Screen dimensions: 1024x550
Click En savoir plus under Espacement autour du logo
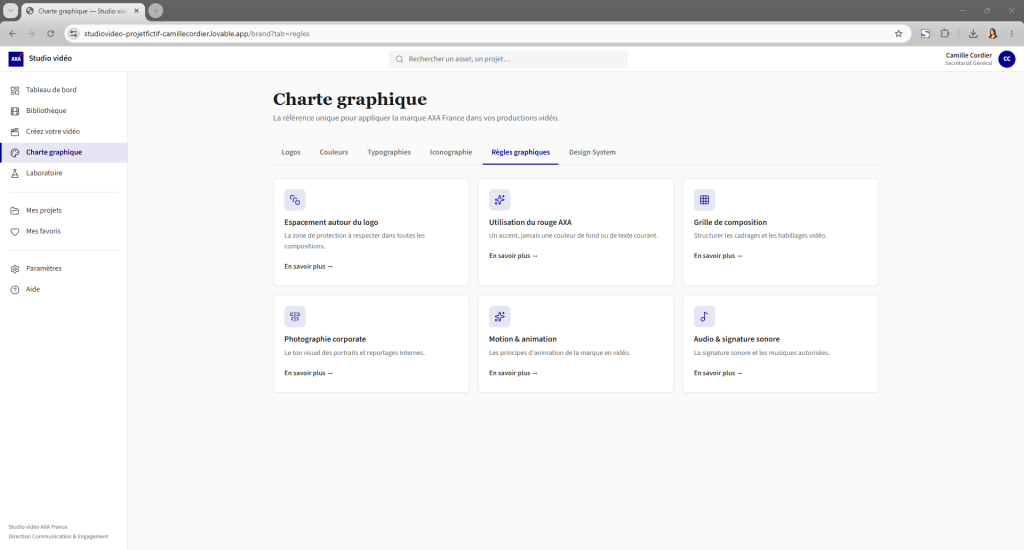308,267
